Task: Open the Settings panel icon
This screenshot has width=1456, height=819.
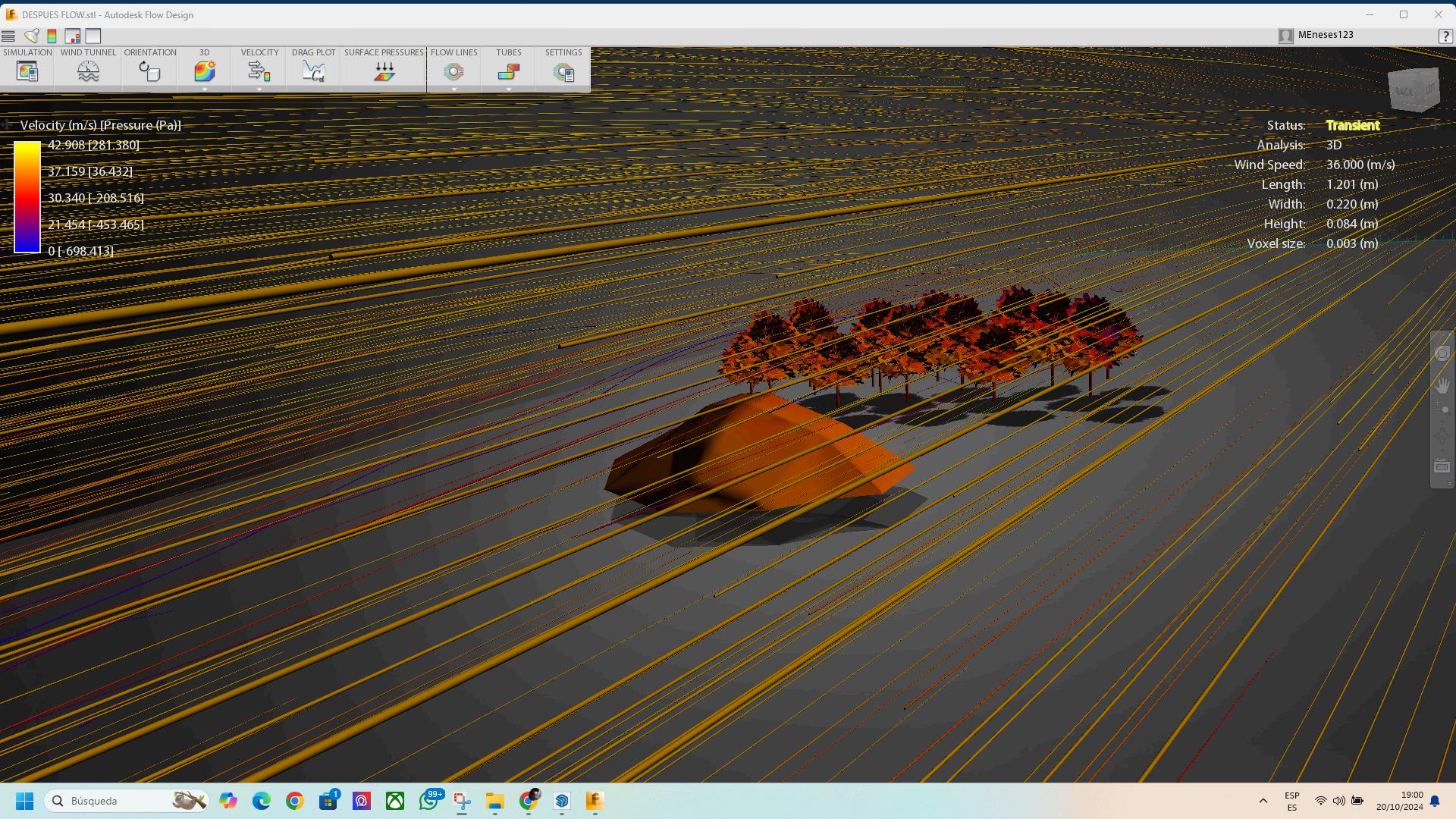Action: (563, 71)
